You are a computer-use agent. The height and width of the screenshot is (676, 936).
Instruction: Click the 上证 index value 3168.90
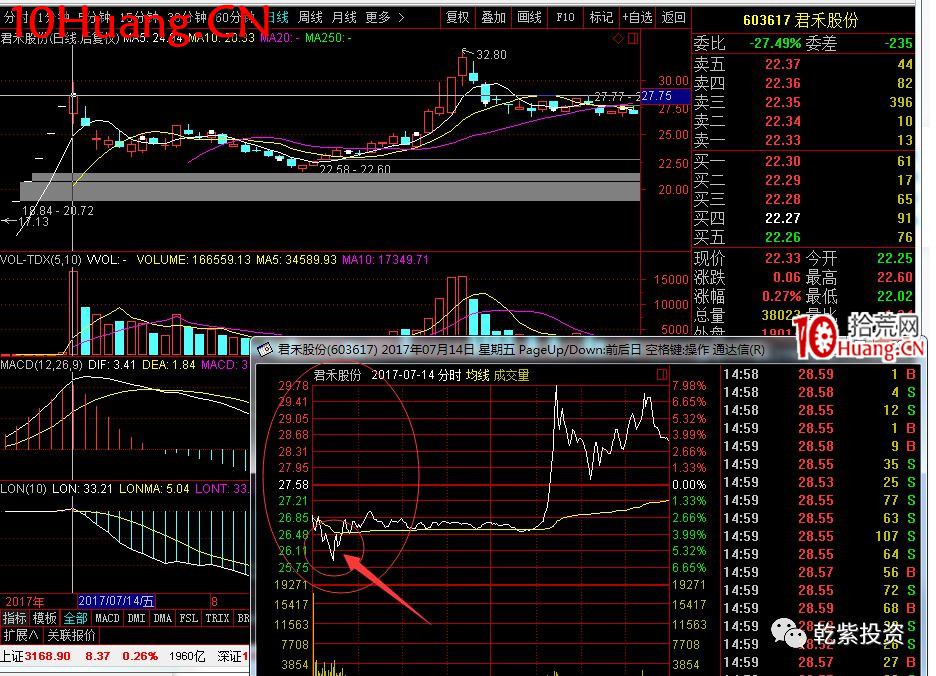(48, 656)
